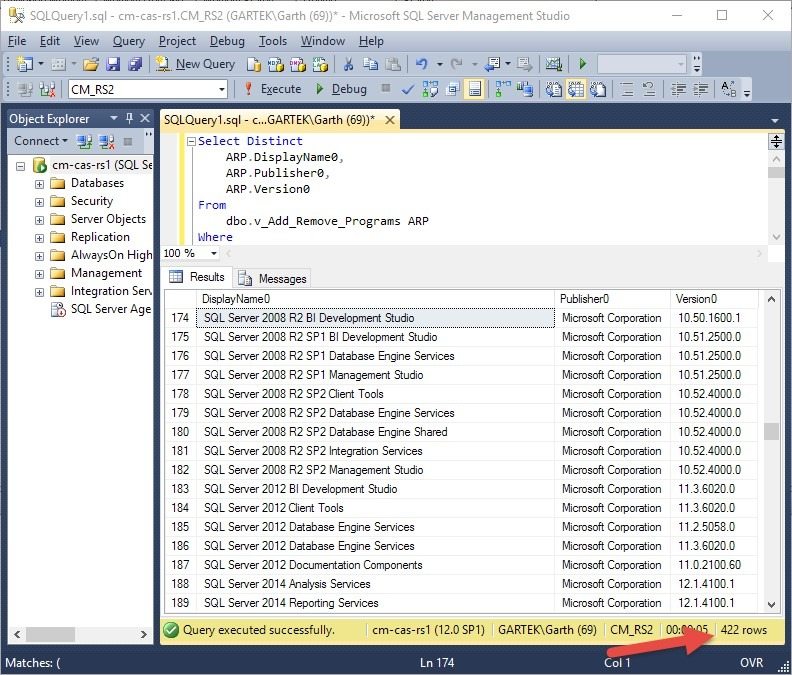Click Comment Out Selected Lines icon
Viewport: 792px width, 675px height.
pos(627,90)
